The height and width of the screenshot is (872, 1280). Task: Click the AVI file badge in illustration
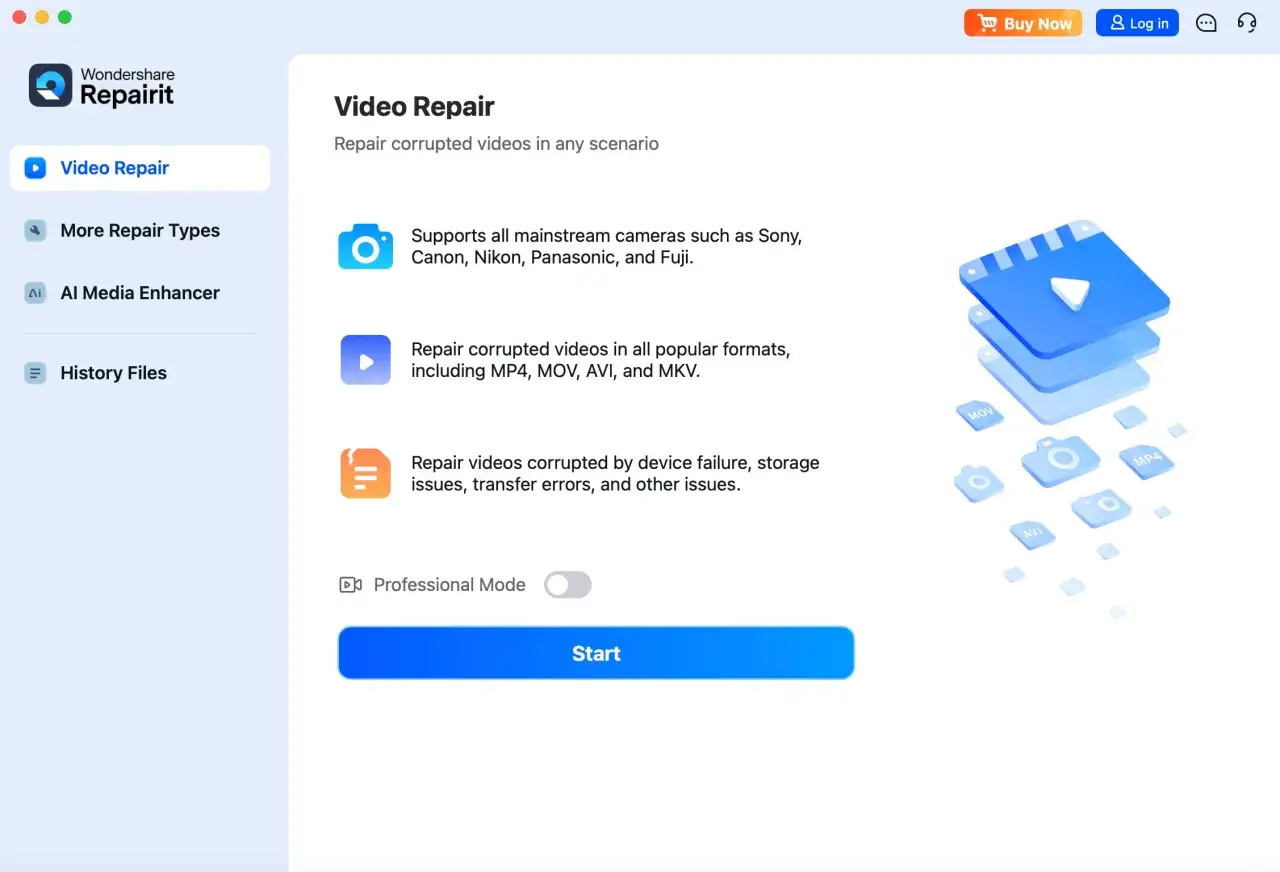pyautogui.click(x=1032, y=534)
